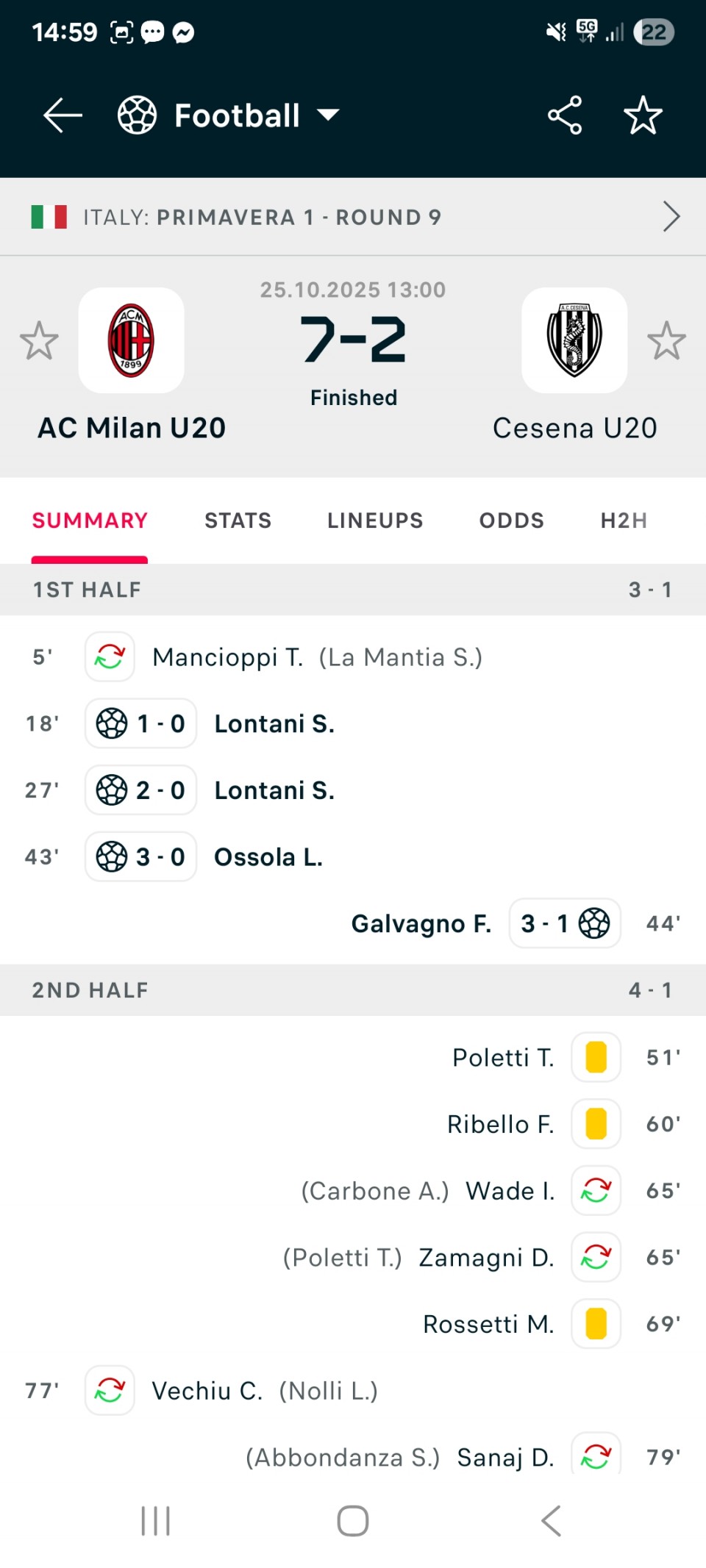Image resolution: width=706 pixels, height=1568 pixels.
Task: Expand Primavera 1 Round 9 league chevron
Action: click(x=671, y=217)
